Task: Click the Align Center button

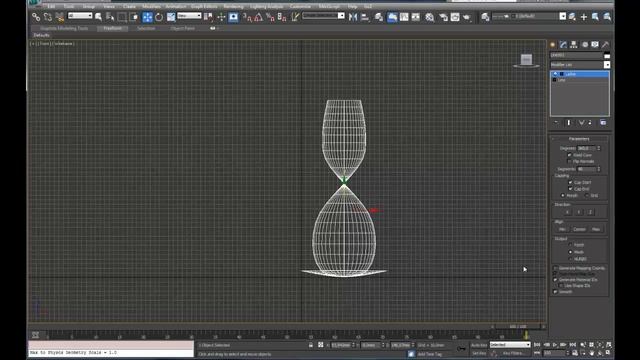Action: (579, 229)
